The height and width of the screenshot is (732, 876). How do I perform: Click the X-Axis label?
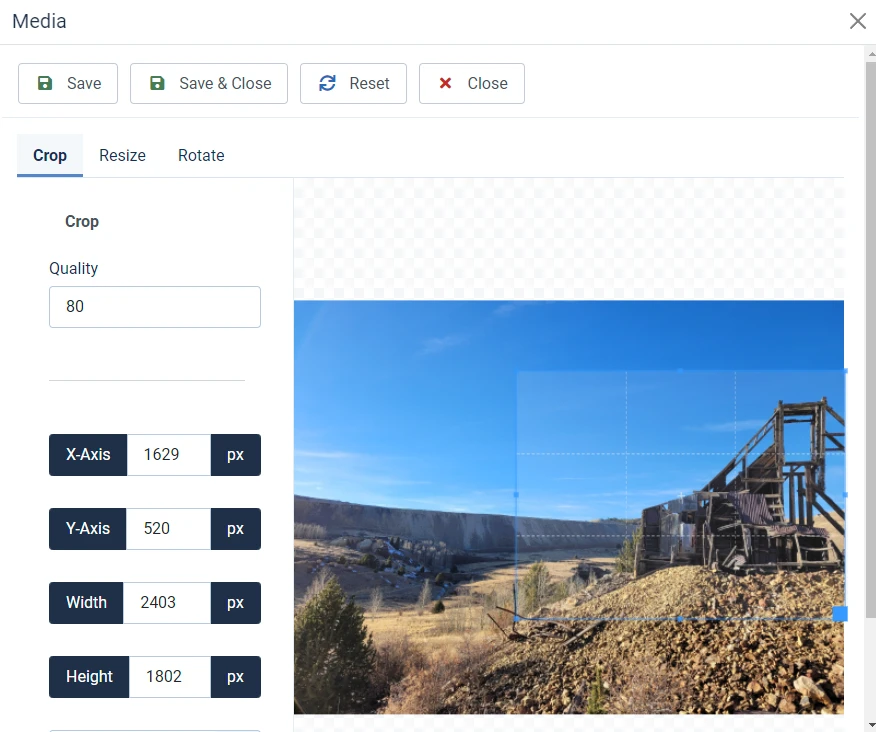(x=88, y=455)
